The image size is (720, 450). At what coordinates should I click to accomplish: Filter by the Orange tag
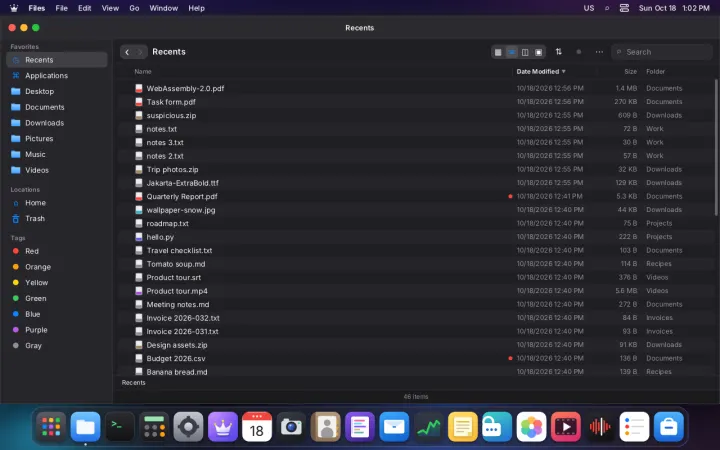(57, 267)
